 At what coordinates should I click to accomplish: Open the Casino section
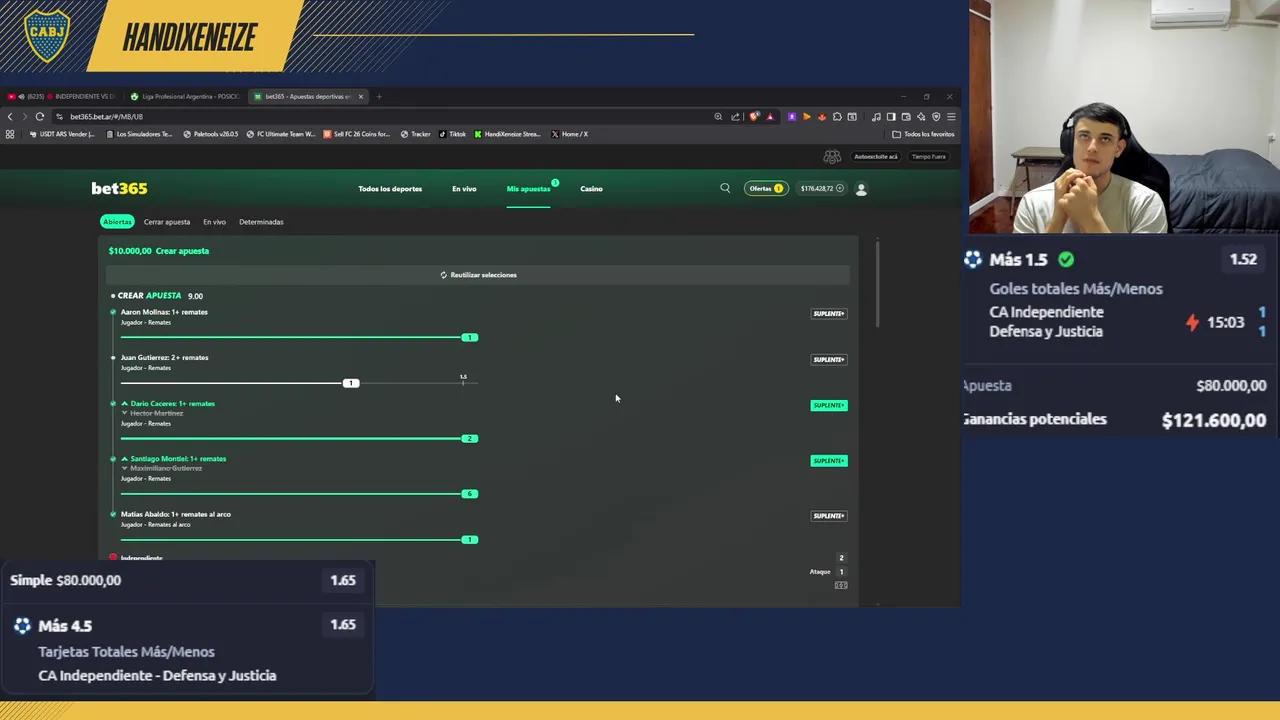tap(591, 189)
